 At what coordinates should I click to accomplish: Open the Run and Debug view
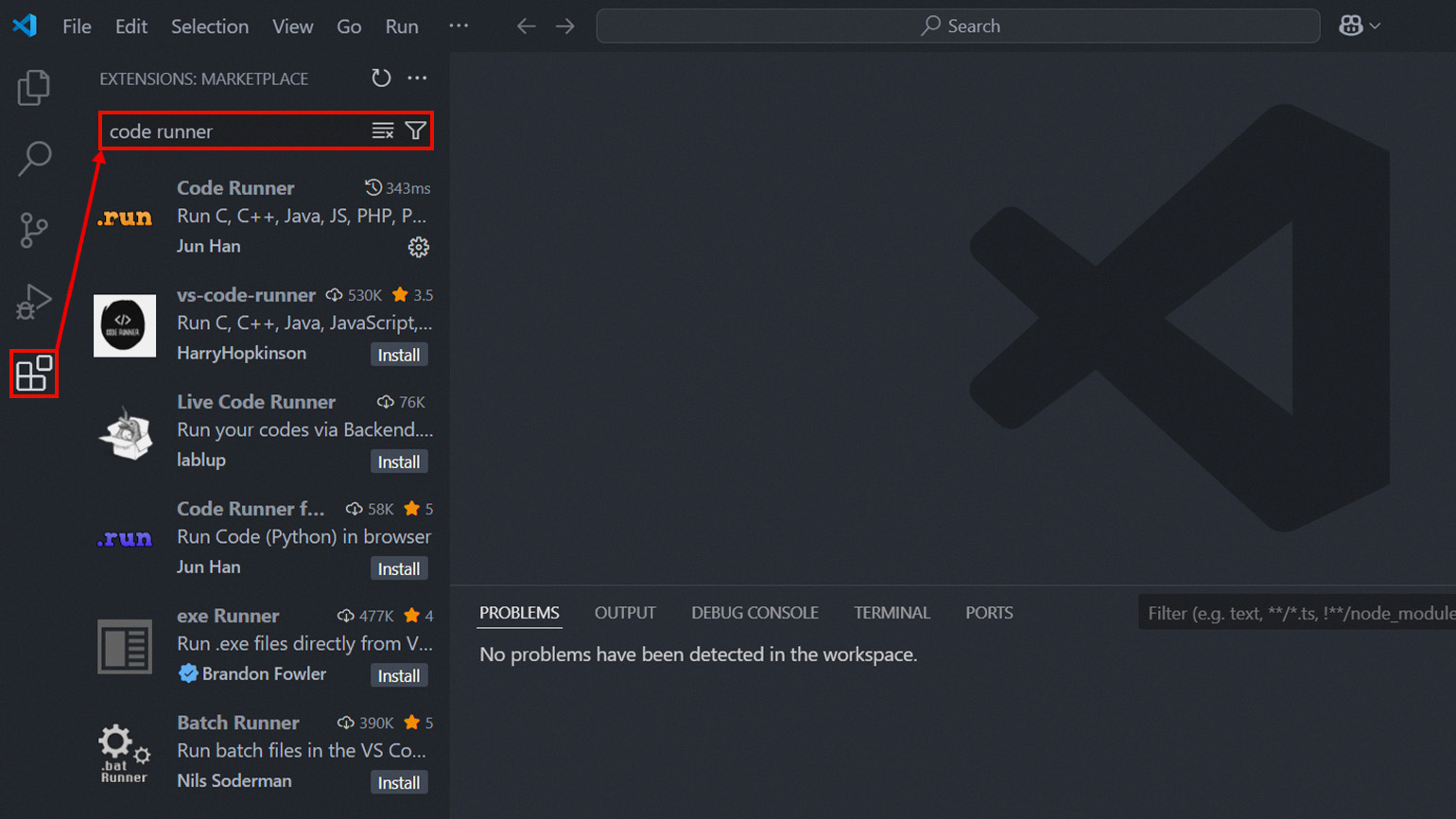pyautogui.click(x=34, y=302)
